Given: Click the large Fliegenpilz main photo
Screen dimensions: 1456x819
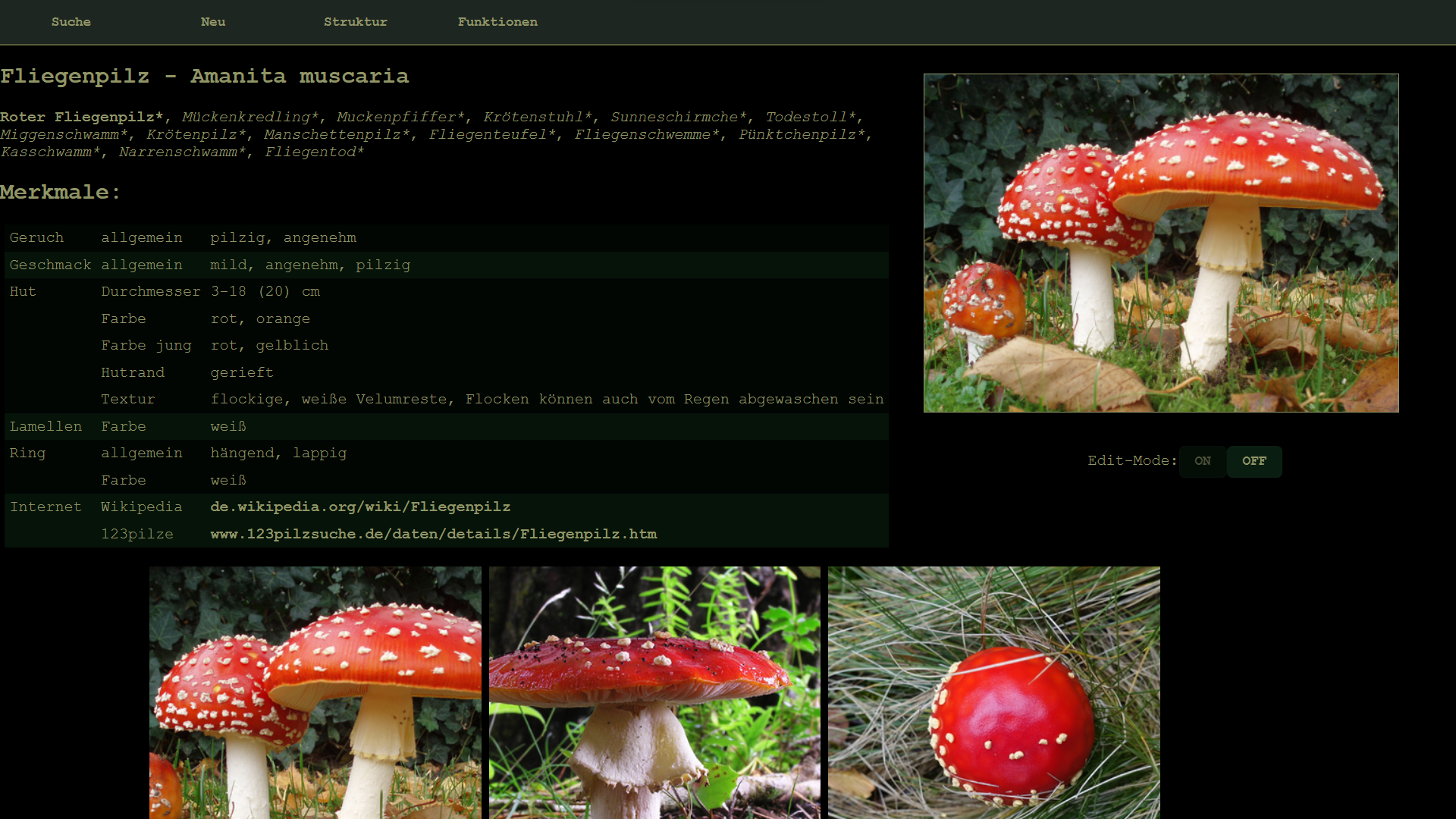Looking at the screenshot, I should [1160, 243].
